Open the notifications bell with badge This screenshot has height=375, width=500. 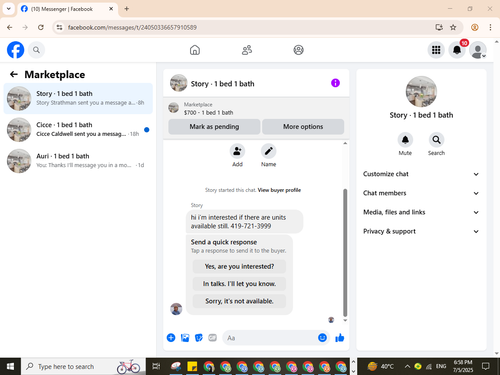(457, 50)
